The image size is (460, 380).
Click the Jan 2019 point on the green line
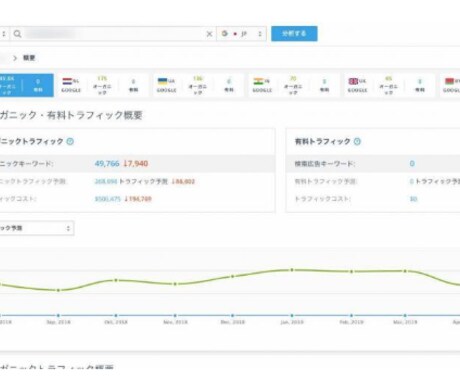pos(292,270)
